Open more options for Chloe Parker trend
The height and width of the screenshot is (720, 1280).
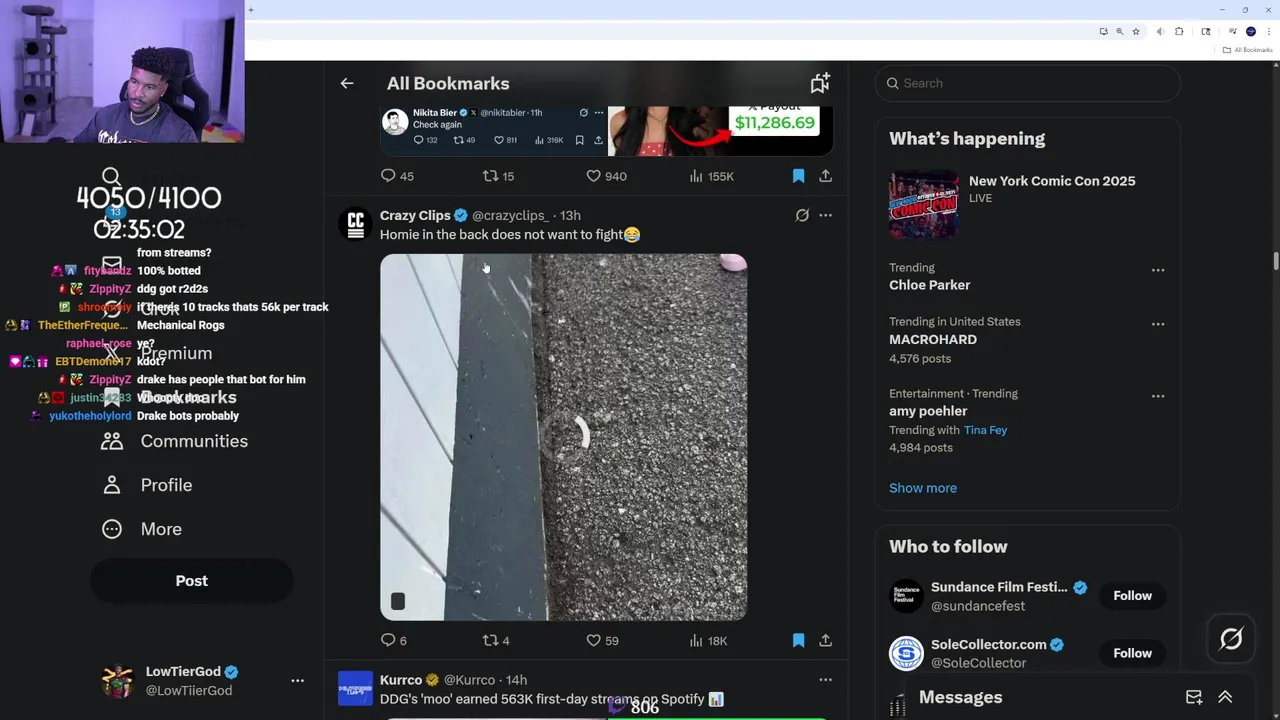[1158, 270]
